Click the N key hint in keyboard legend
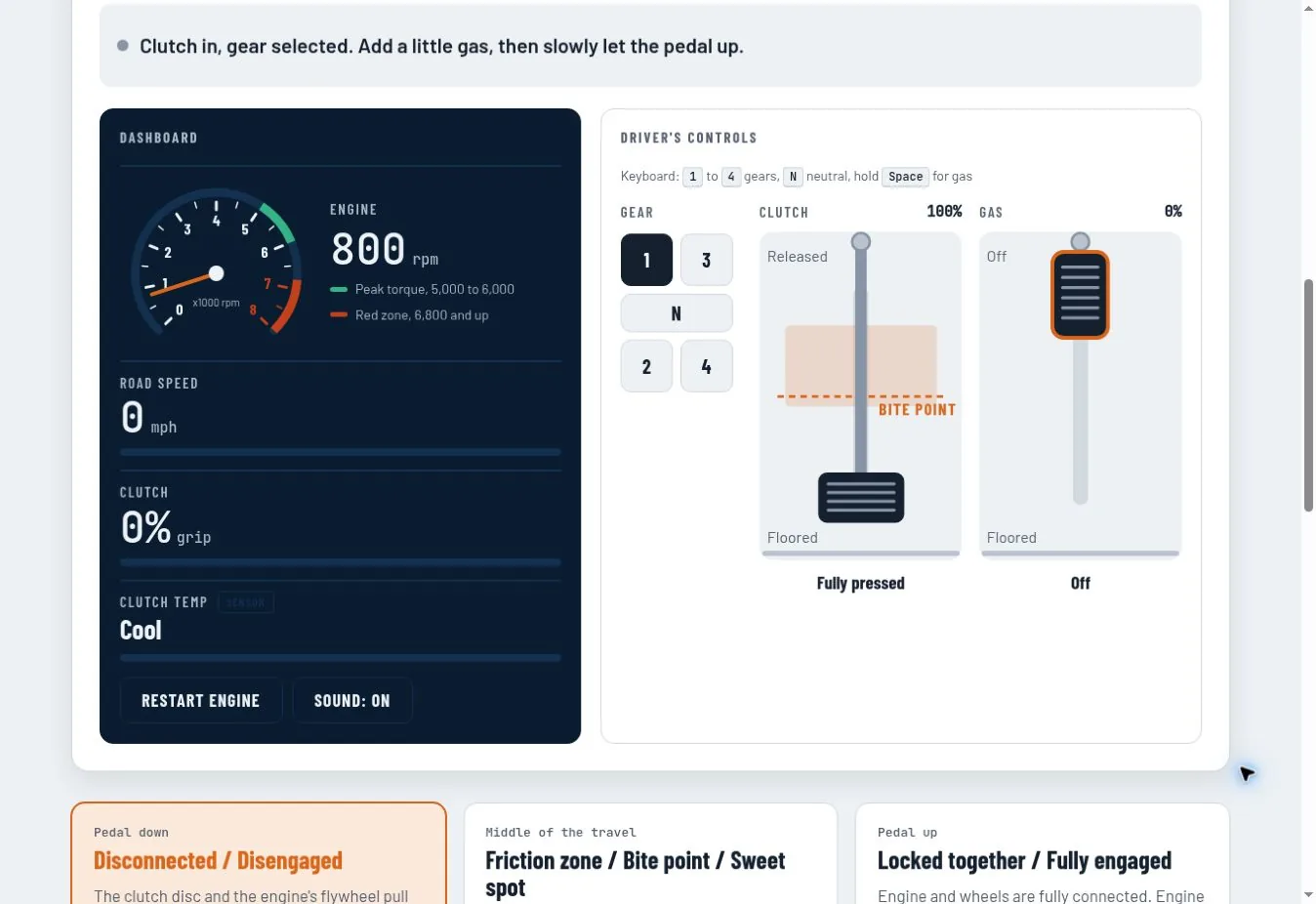The image size is (1316, 904). [793, 177]
